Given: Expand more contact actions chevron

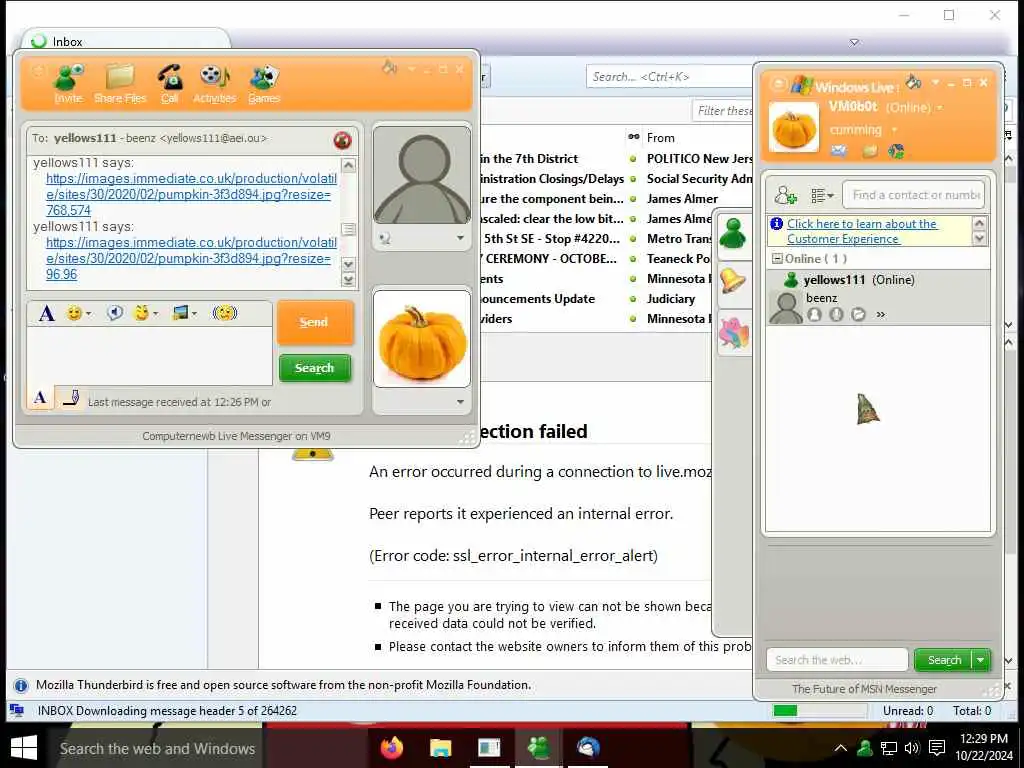Looking at the screenshot, I should click(880, 315).
